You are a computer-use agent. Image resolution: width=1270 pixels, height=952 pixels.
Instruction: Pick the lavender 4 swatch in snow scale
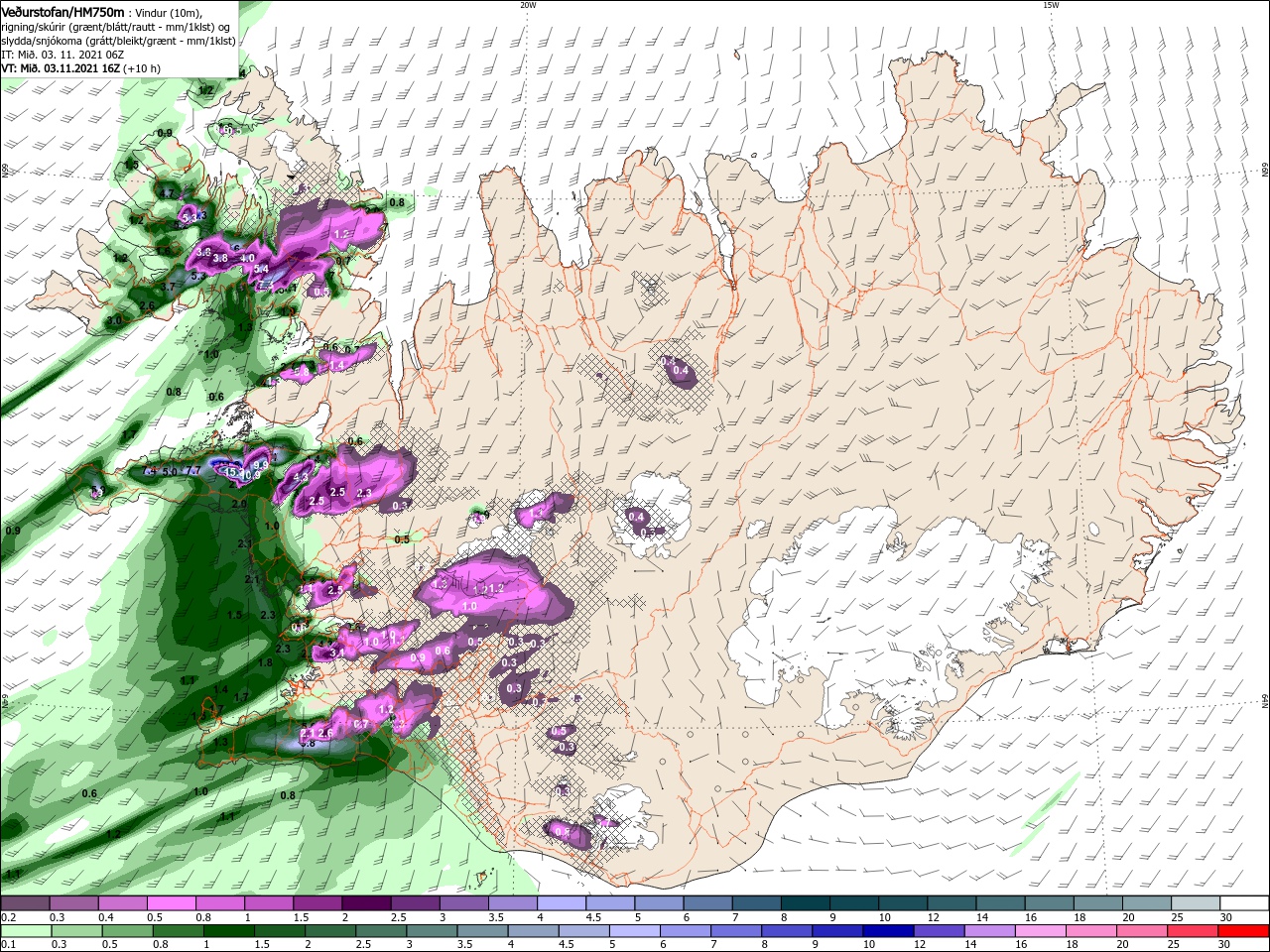562,903
